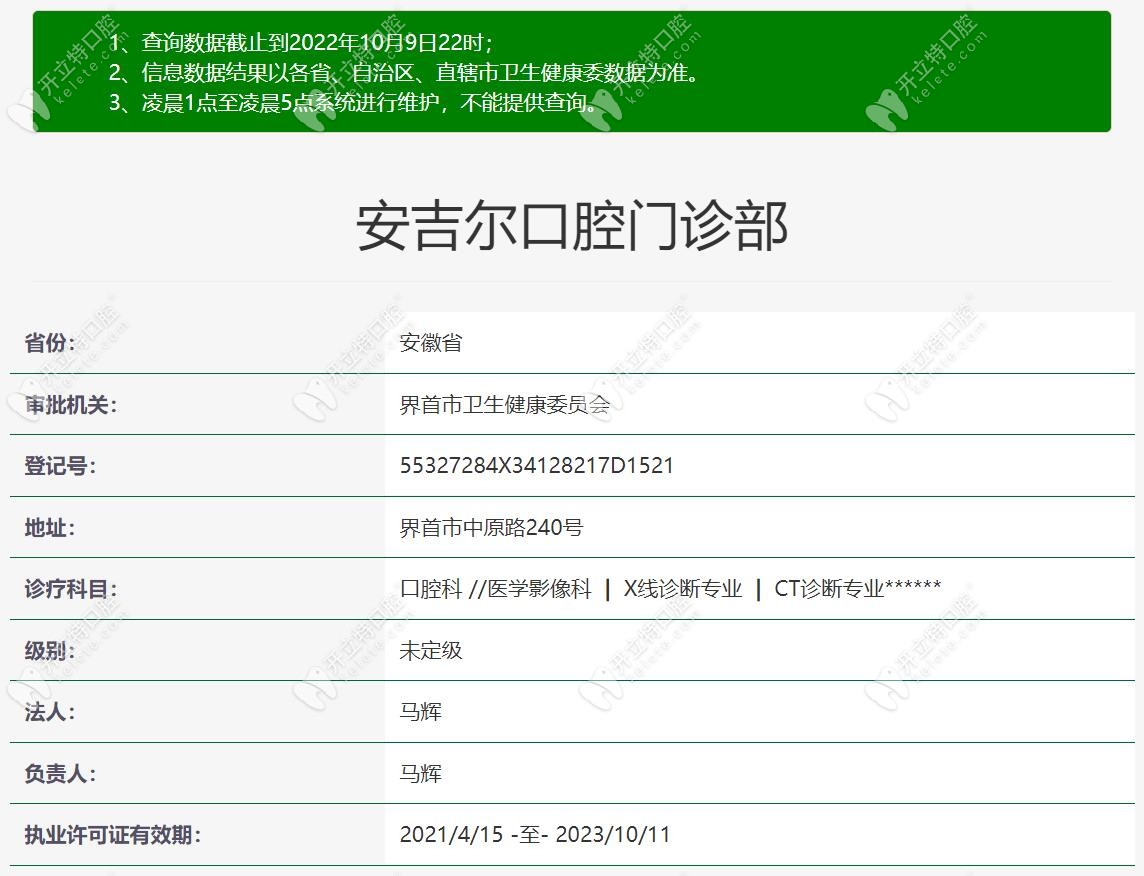1144x876 pixels.
Task: Click registration number 55327284X34128217D1521
Action: pos(536,465)
